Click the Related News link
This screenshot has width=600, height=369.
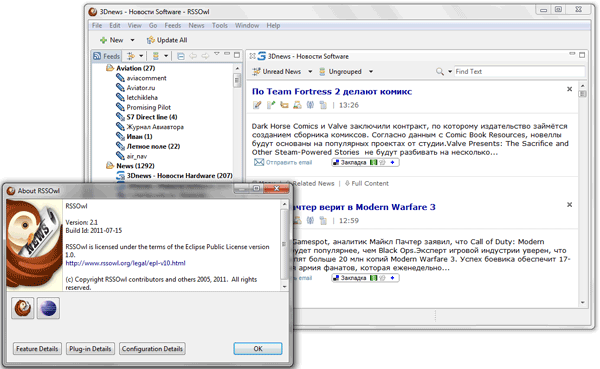point(313,184)
